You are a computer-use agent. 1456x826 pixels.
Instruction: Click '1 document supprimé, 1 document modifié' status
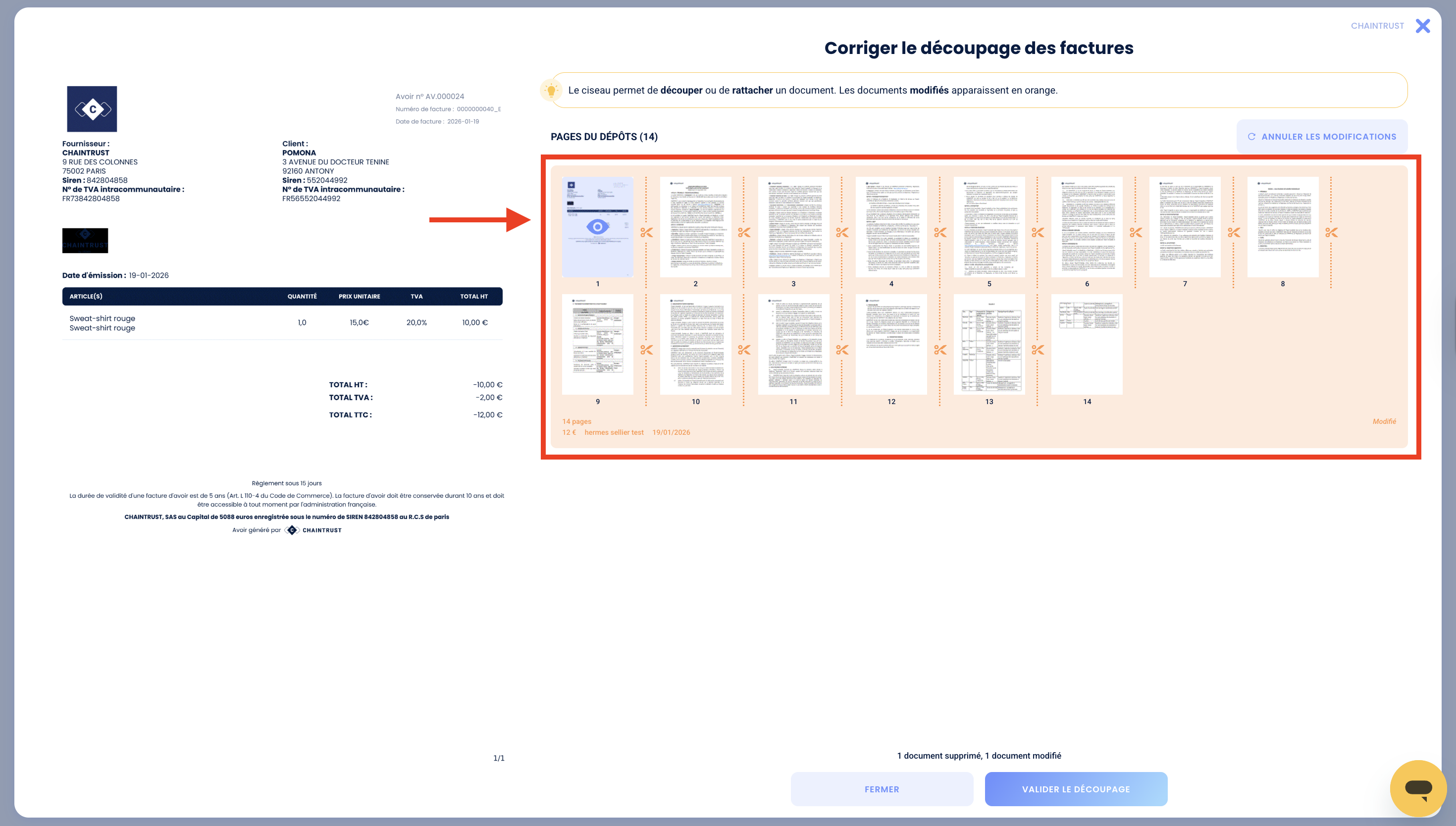(x=979, y=756)
